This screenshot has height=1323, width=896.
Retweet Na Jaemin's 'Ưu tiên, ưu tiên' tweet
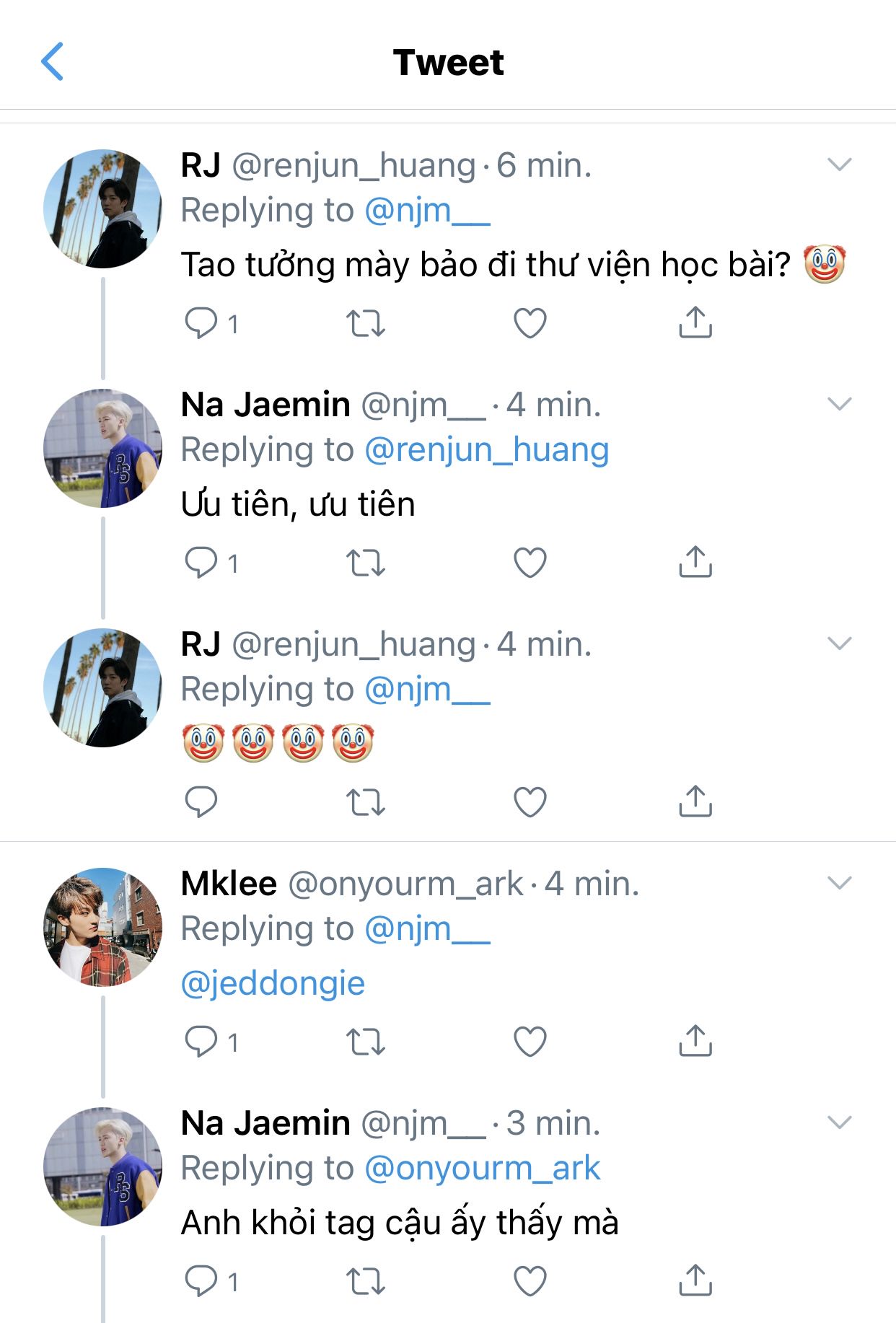[x=366, y=563]
